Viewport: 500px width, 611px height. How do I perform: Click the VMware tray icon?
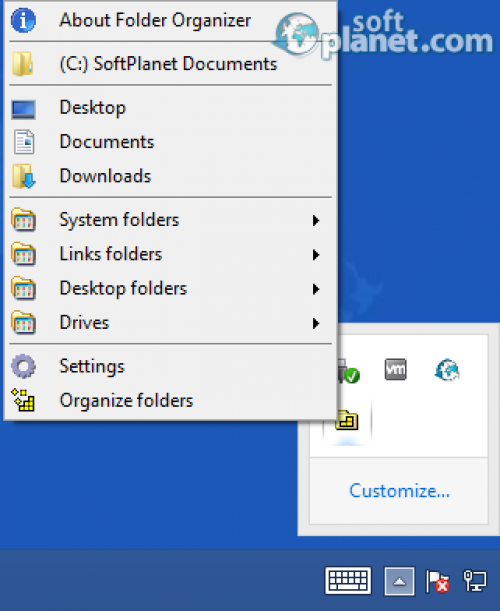click(396, 369)
